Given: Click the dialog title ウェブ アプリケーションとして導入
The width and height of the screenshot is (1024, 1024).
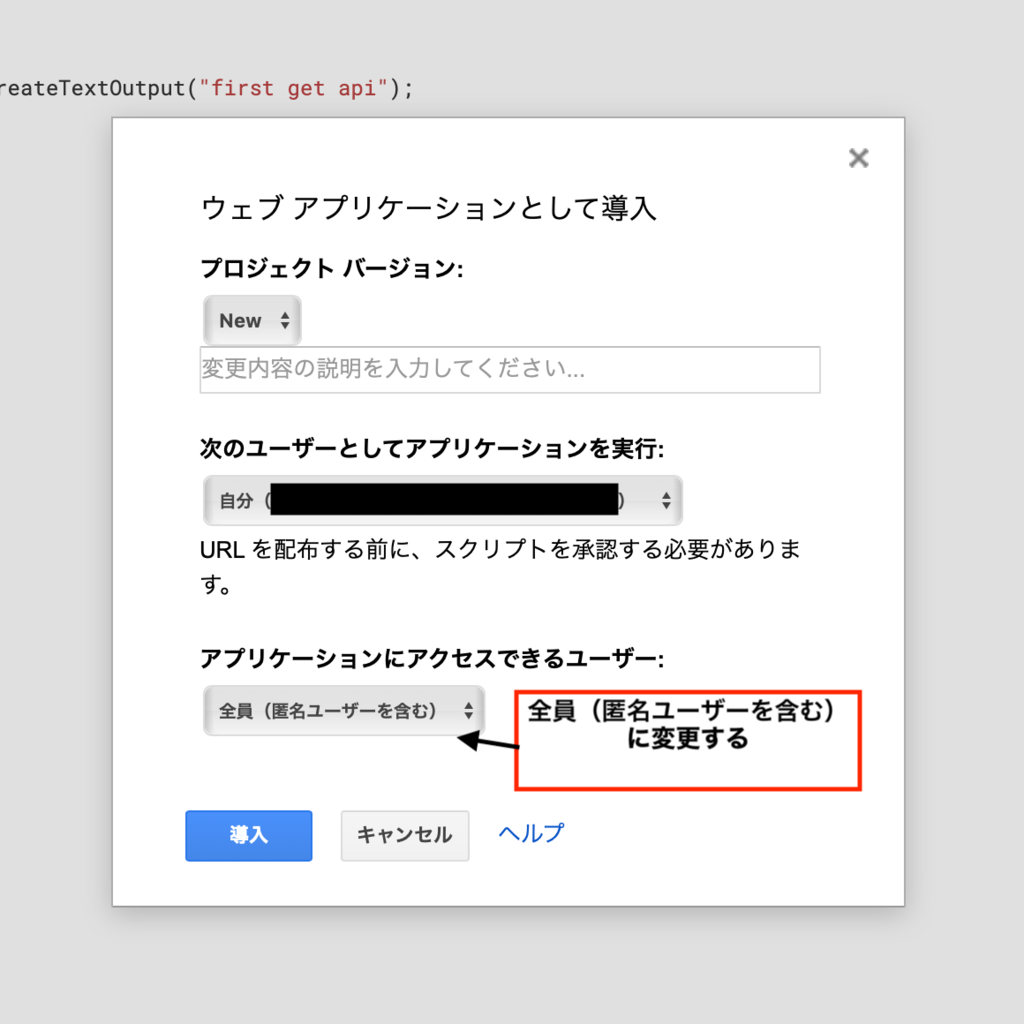Looking at the screenshot, I should (x=428, y=208).
